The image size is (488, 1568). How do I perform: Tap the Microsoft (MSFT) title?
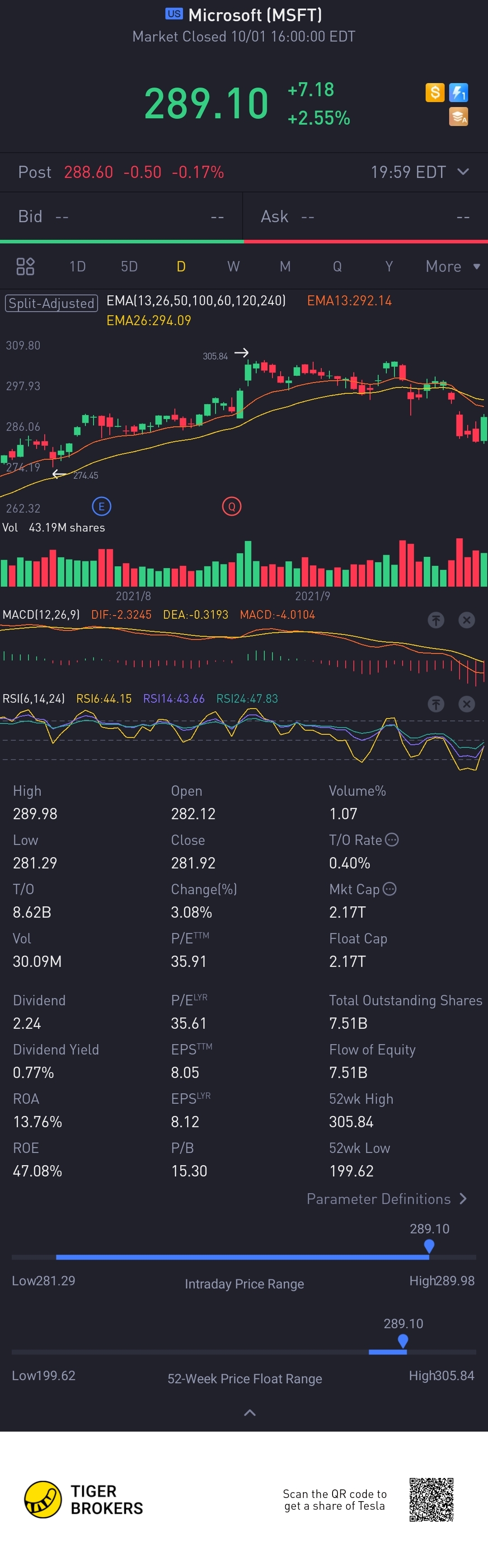click(x=255, y=14)
